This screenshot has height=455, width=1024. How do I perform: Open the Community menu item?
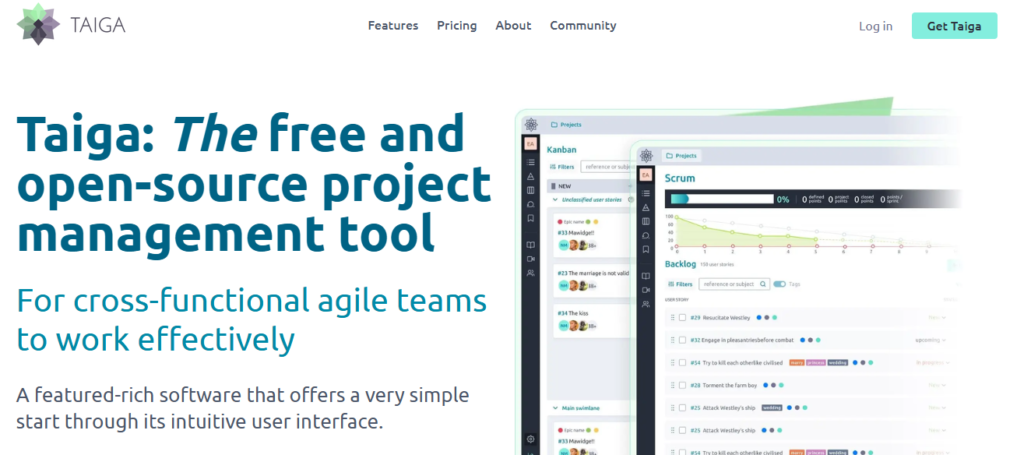tap(583, 25)
